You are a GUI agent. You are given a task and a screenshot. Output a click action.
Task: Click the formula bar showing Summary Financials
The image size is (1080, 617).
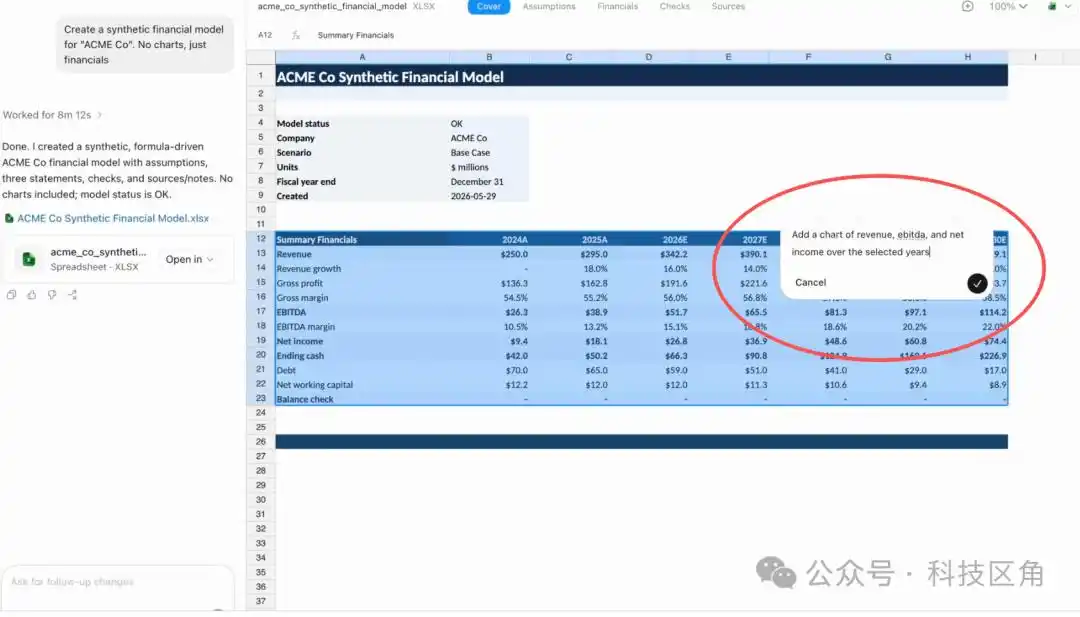(x=355, y=35)
